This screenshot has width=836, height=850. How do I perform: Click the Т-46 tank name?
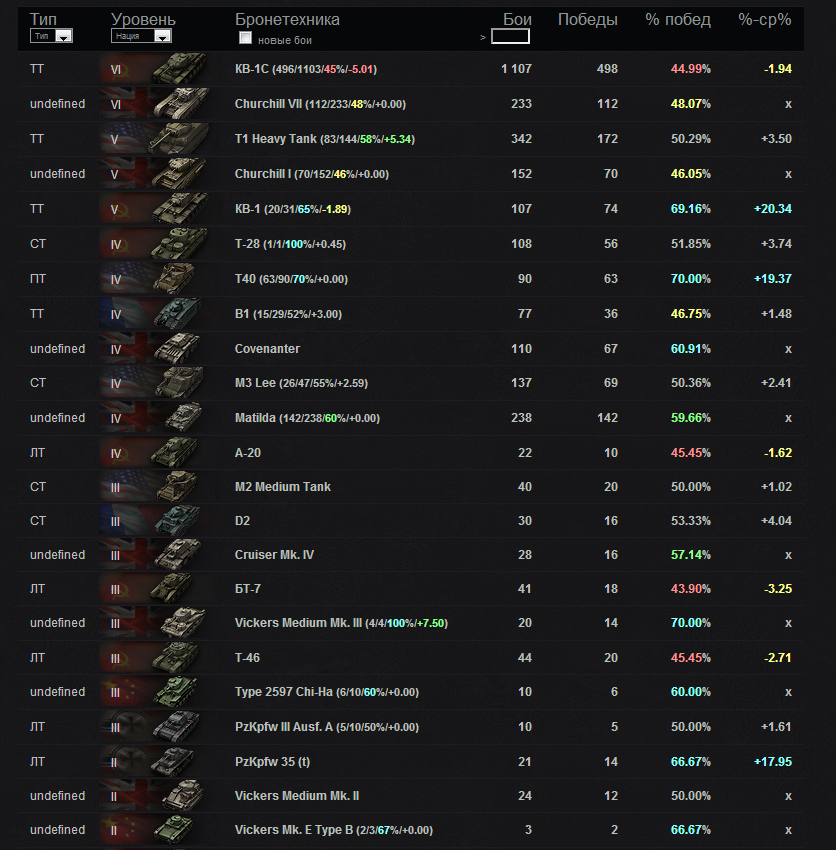click(x=247, y=658)
